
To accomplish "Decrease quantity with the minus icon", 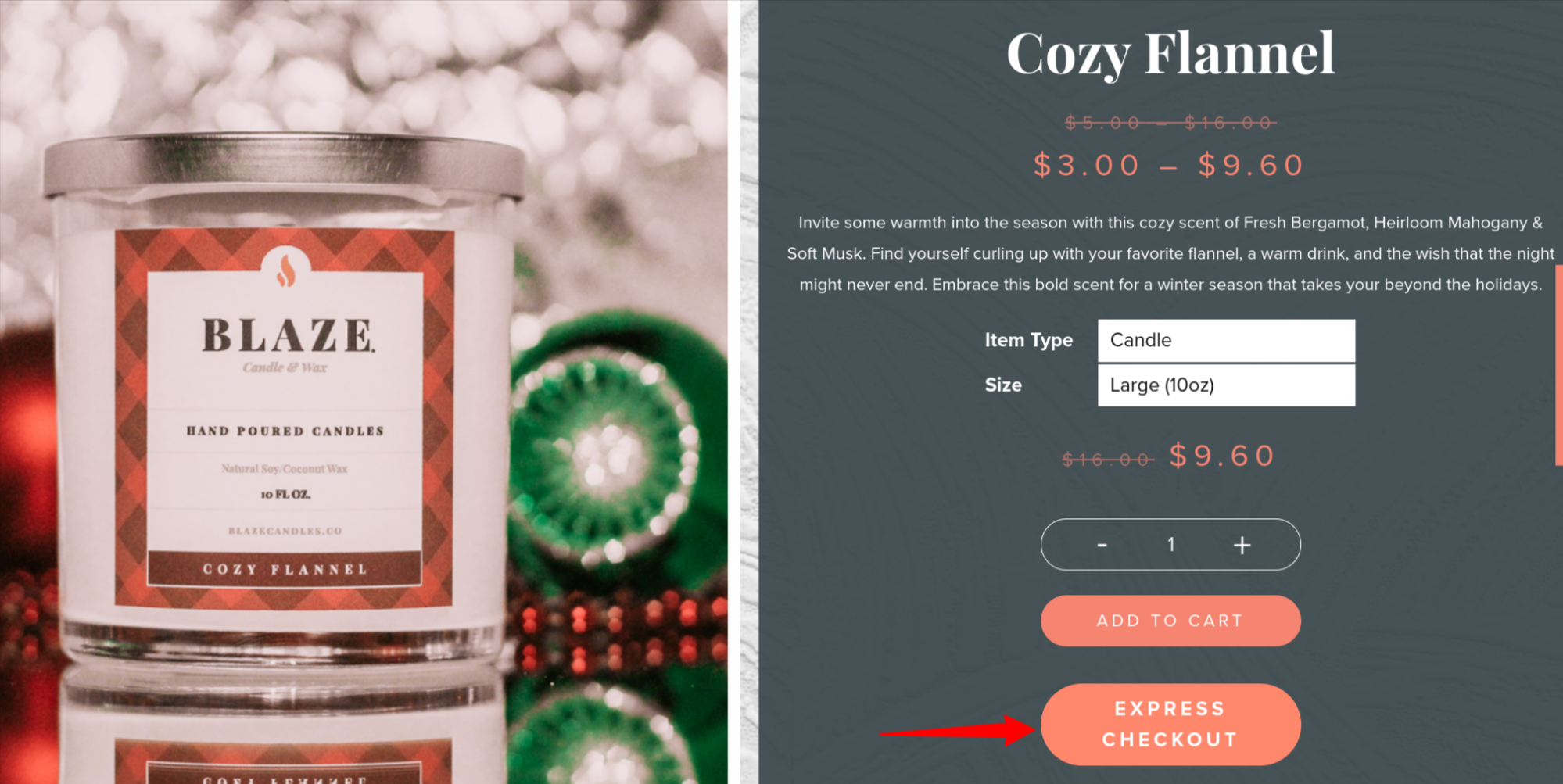I will click(1102, 545).
